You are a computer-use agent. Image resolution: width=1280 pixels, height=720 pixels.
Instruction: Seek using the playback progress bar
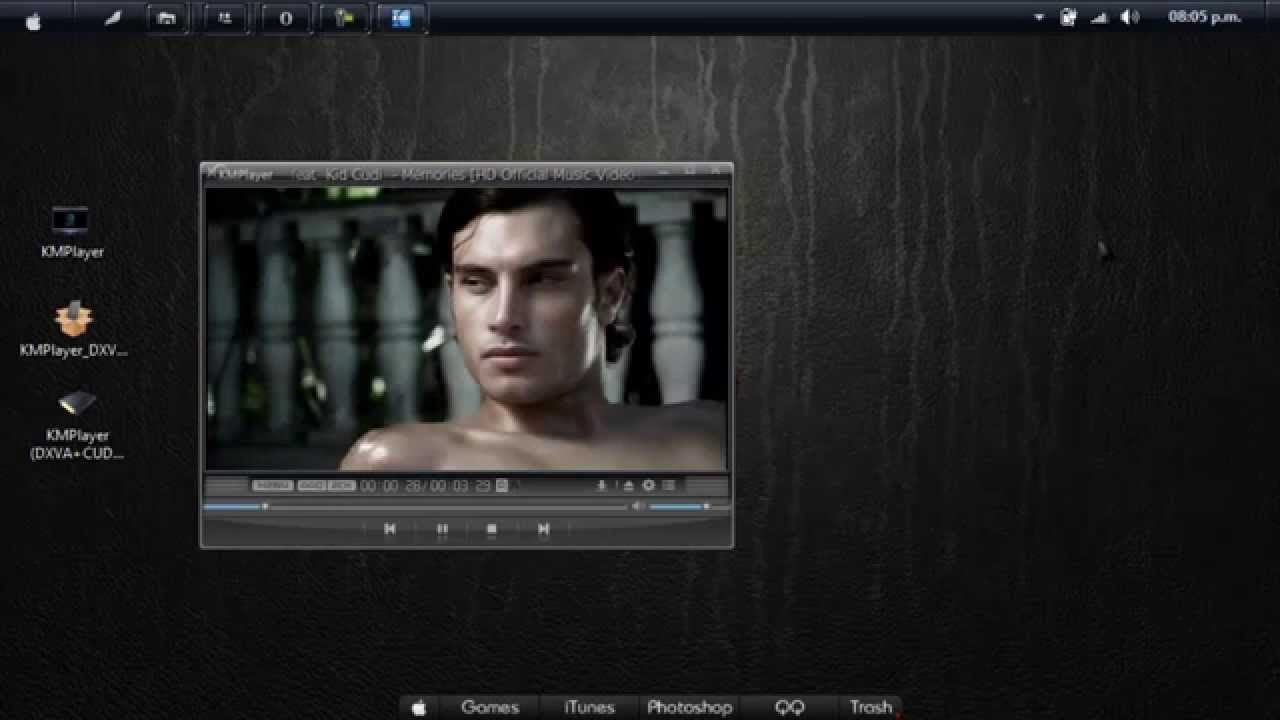click(x=415, y=507)
